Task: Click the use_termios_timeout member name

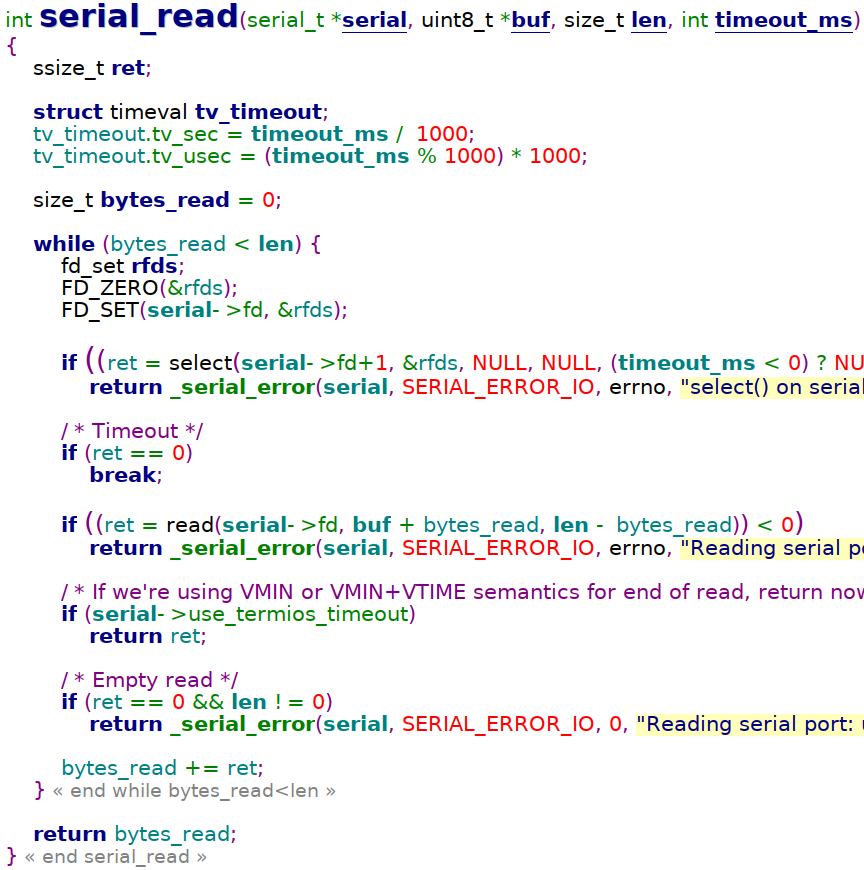Action: pyautogui.click(x=290, y=614)
